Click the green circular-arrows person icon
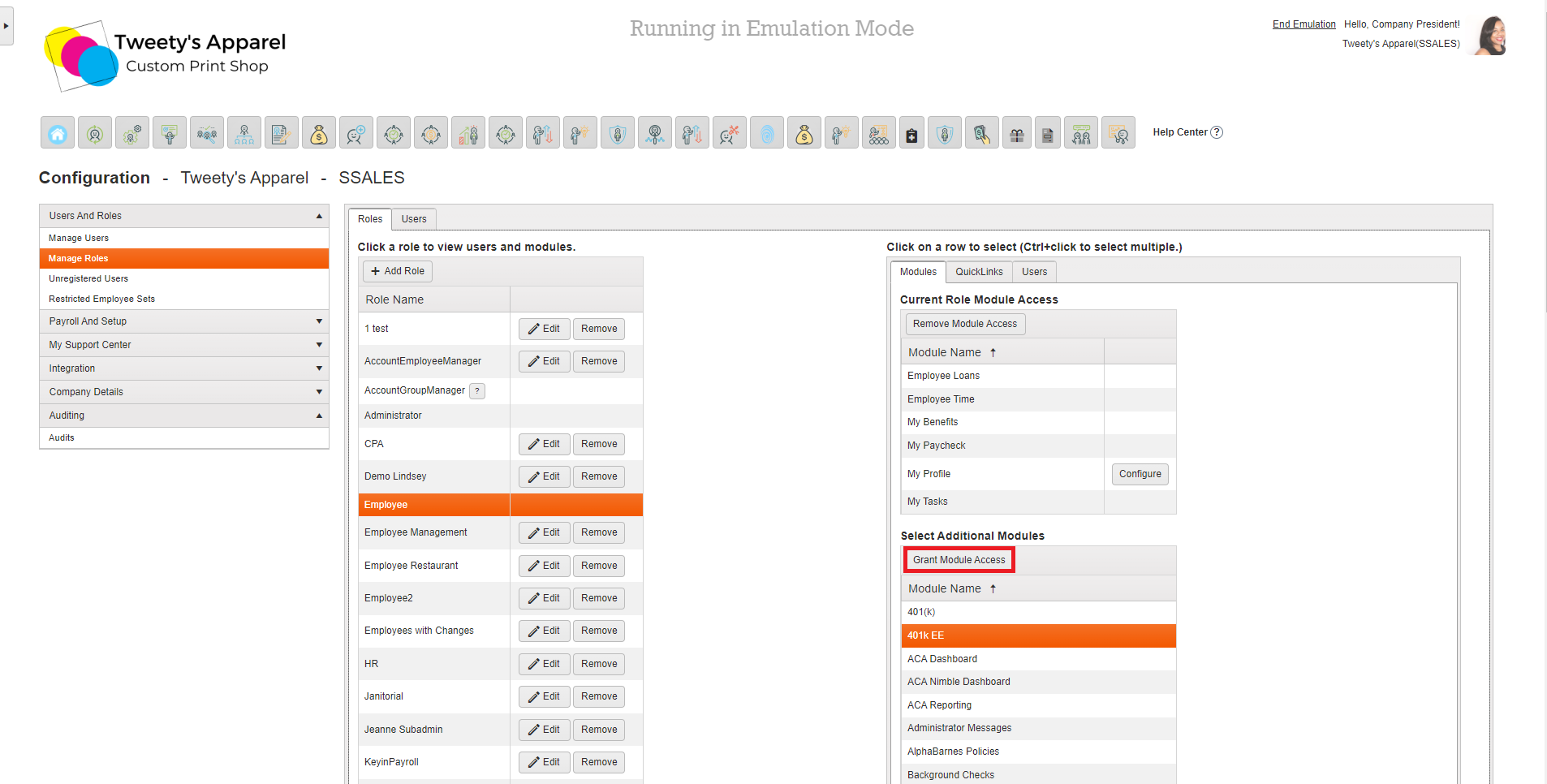Screen dimensions: 1547x784 point(95,133)
